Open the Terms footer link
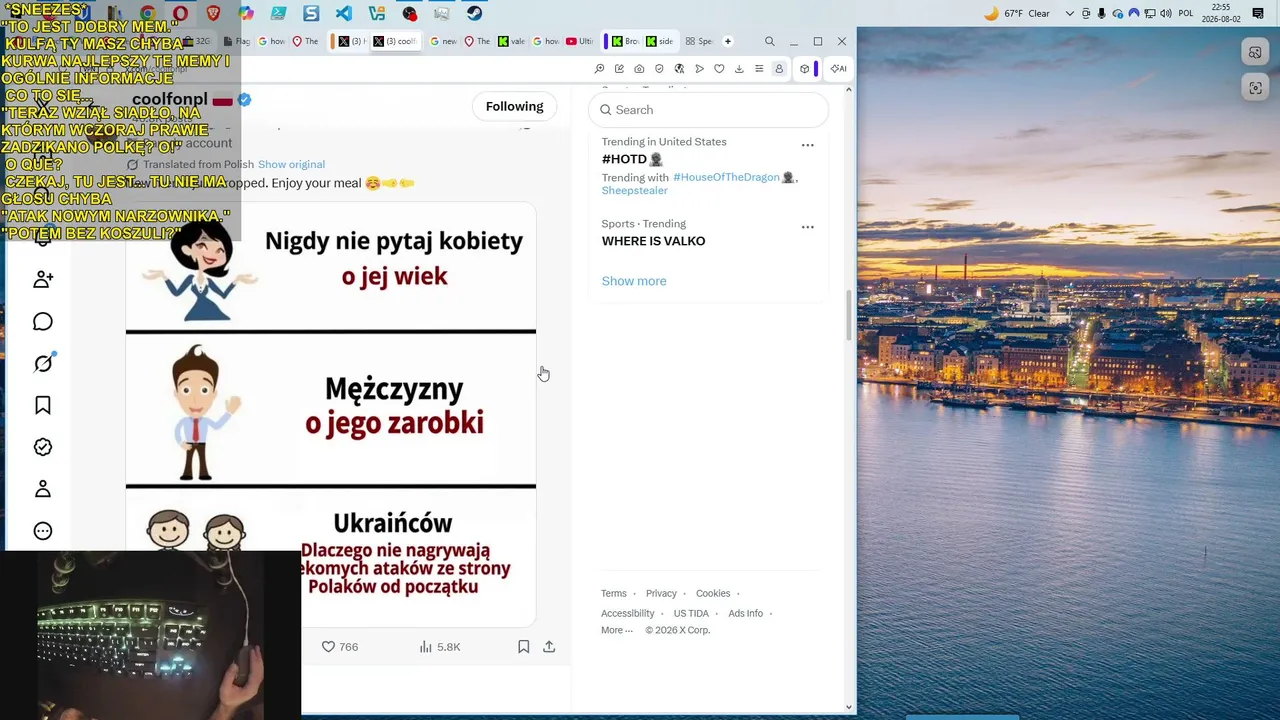 coord(614,593)
